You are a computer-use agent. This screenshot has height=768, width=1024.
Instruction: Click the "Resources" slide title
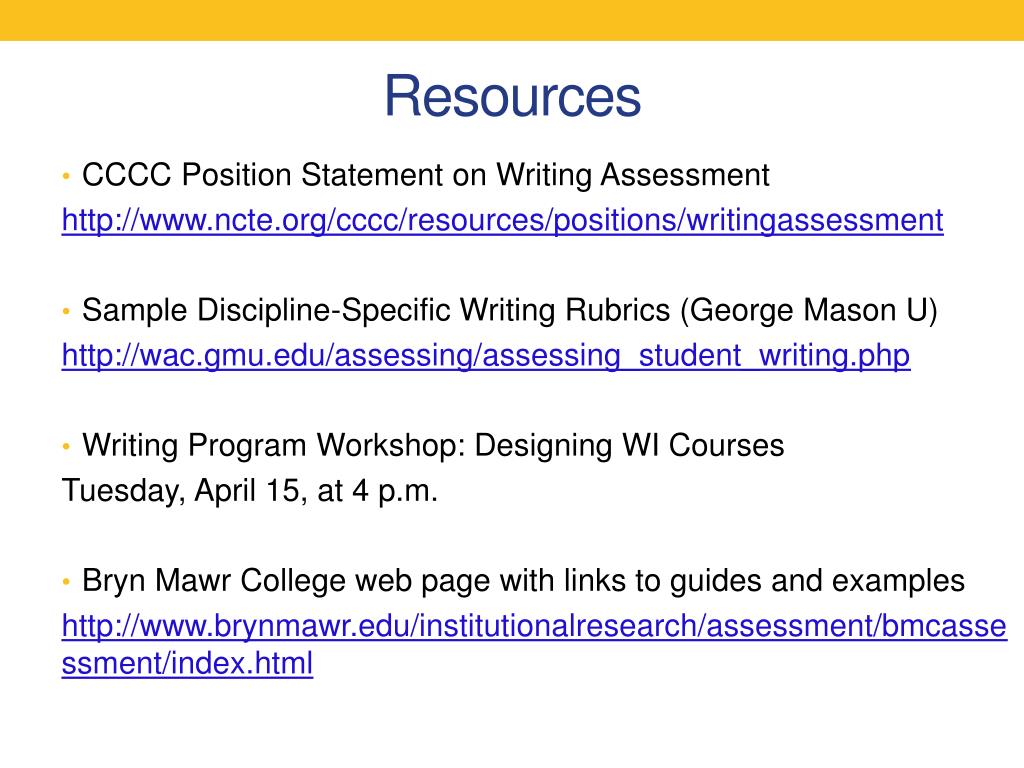[512, 96]
